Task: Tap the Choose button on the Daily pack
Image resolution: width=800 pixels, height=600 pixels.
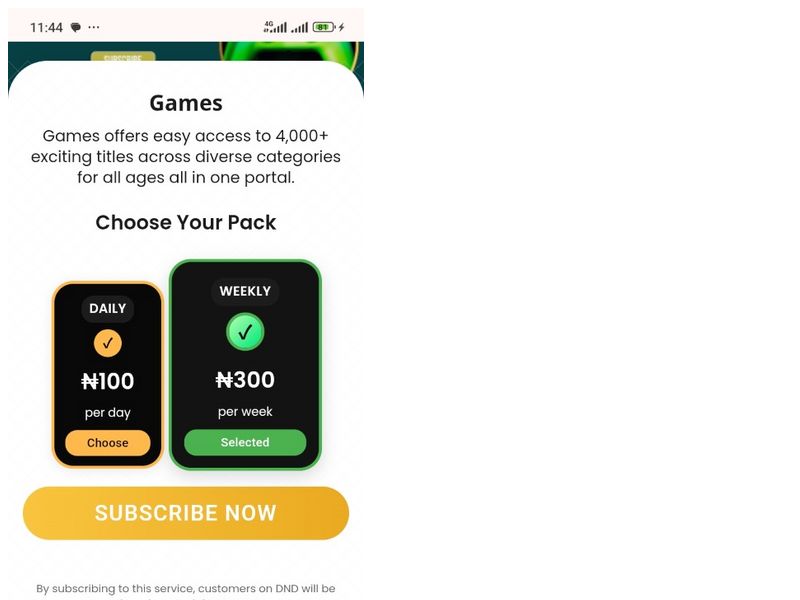Action: pyautogui.click(x=108, y=442)
